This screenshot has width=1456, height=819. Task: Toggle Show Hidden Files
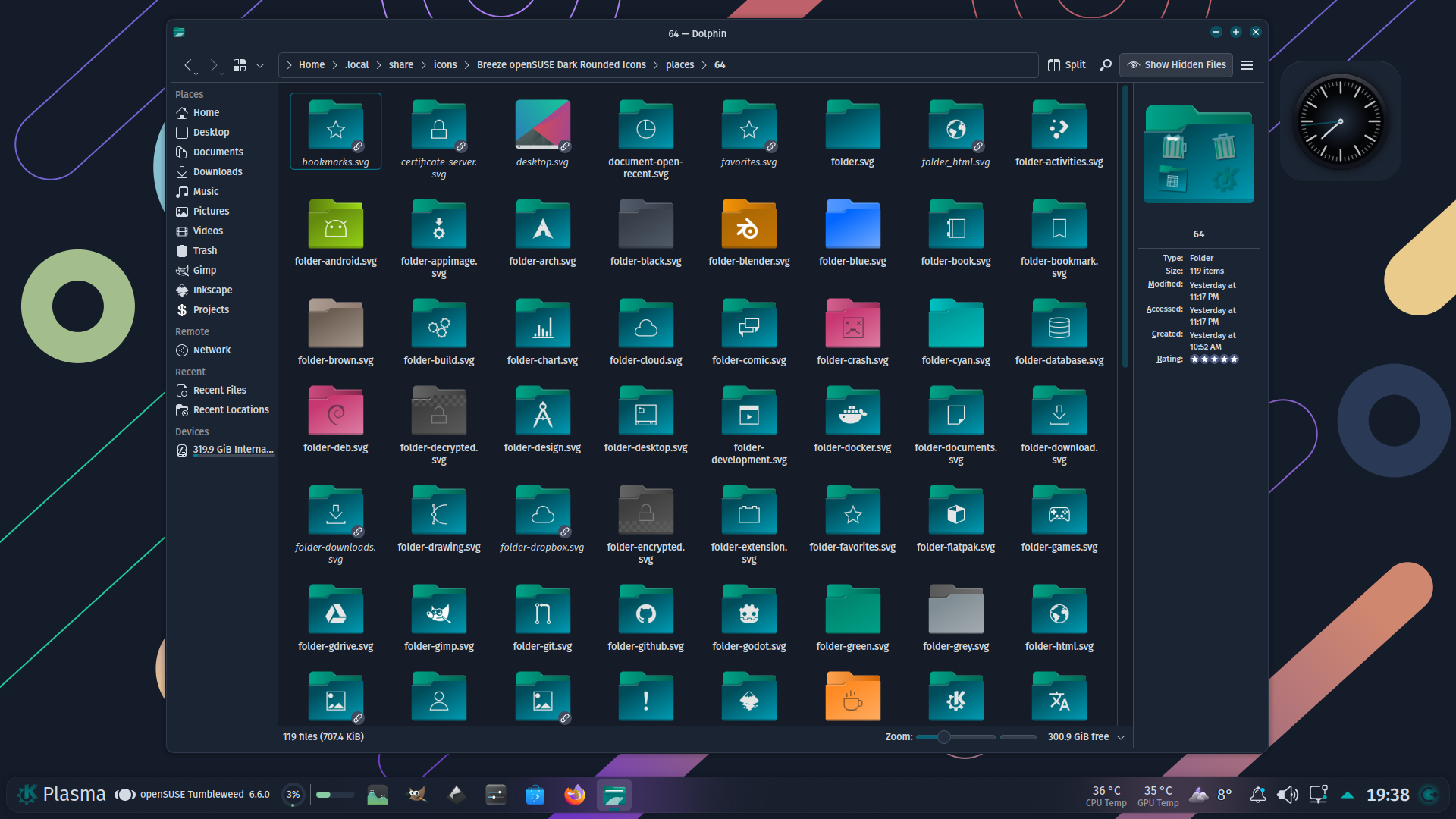[x=1176, y=65]
